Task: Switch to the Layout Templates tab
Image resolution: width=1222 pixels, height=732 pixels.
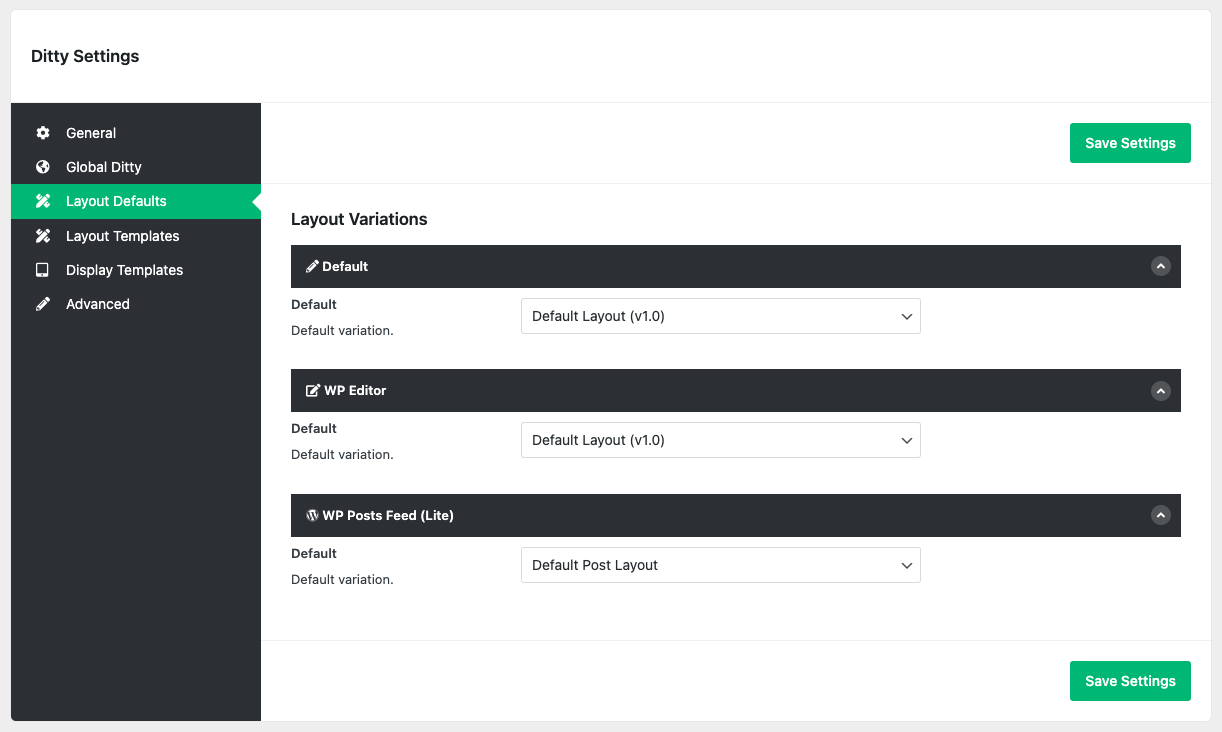Action: click(x=122, y=236)
